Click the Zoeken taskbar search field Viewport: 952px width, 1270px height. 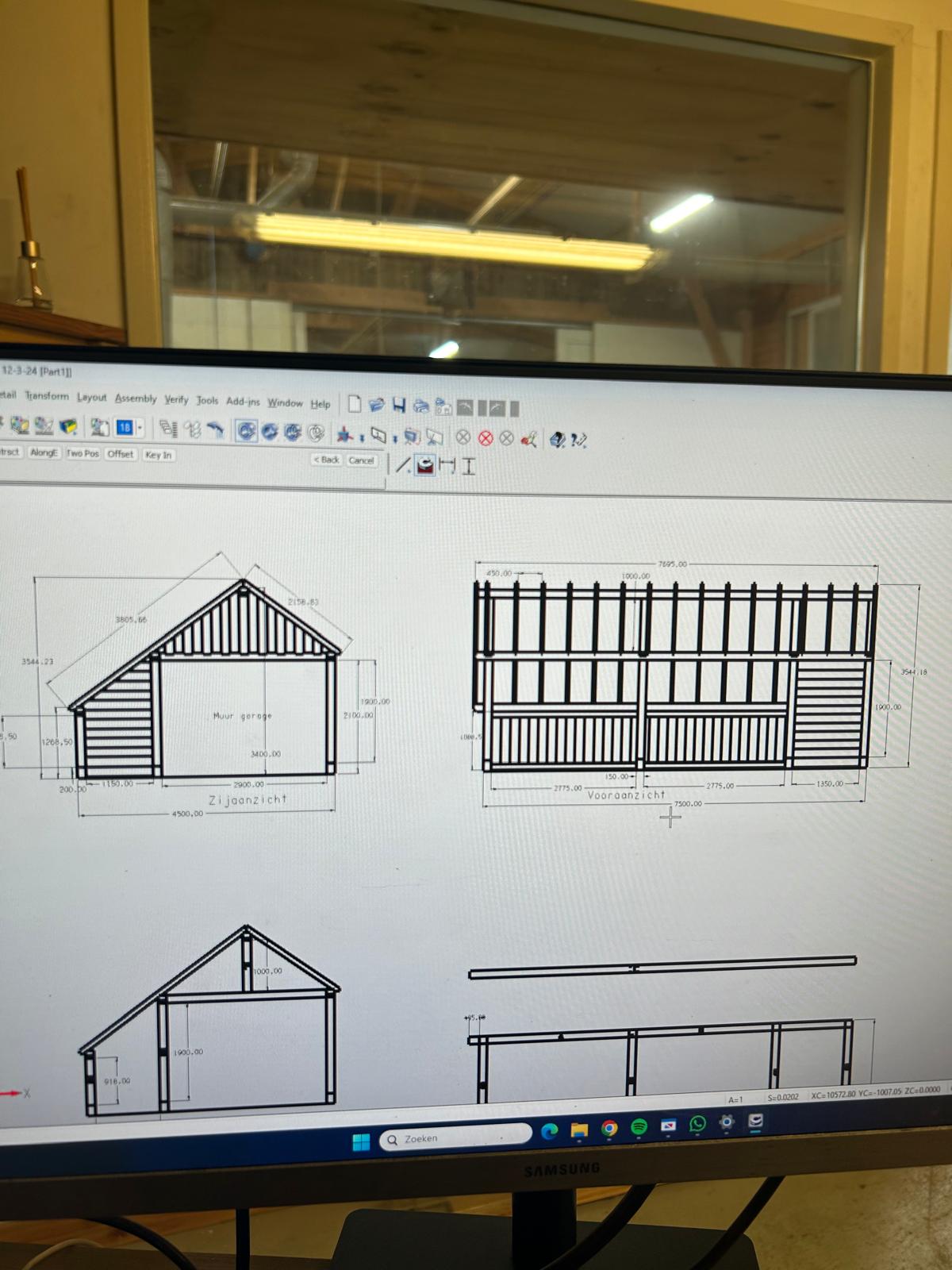click(x=456, y=1138)
